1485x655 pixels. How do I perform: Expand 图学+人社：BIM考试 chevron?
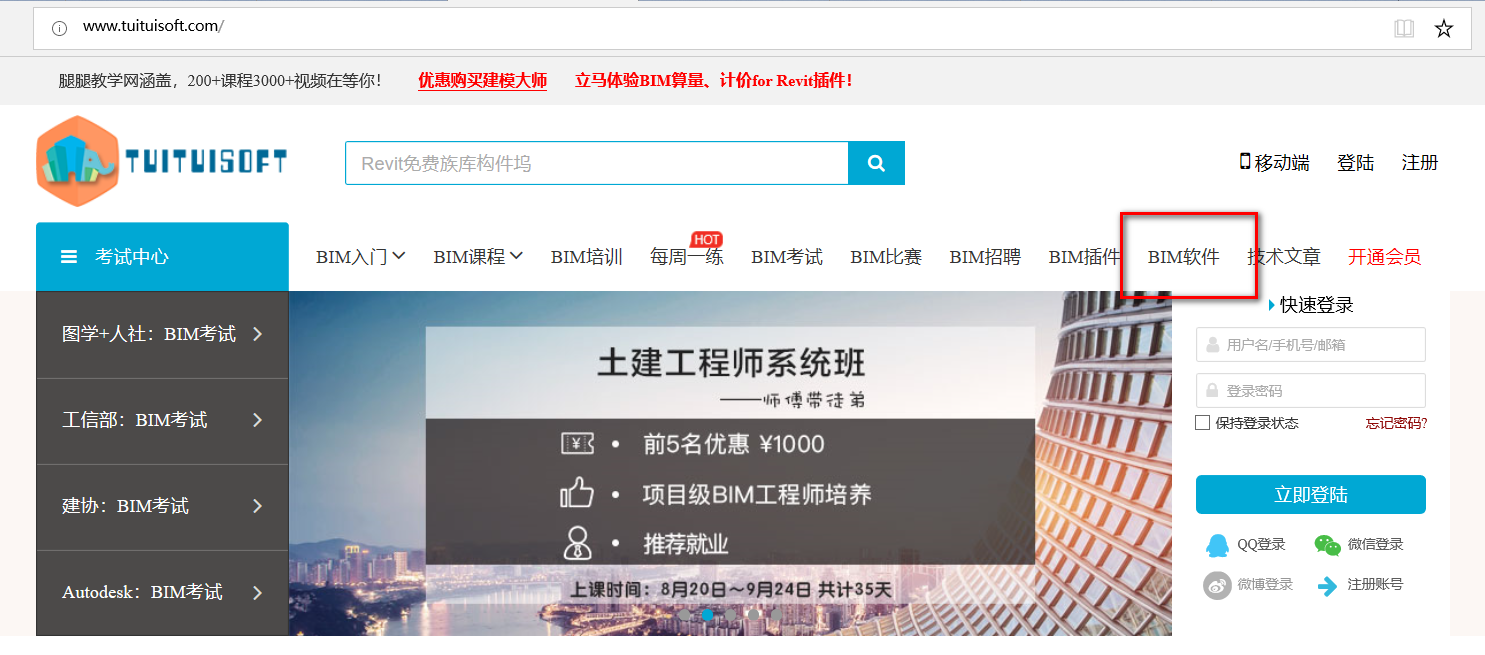tap(257, 334)
